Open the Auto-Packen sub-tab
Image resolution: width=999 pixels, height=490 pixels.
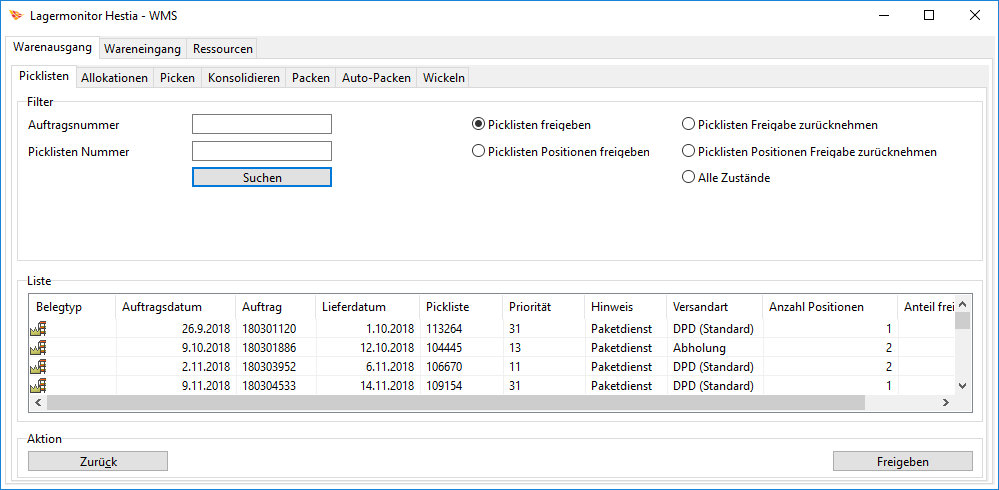(376, 78)
